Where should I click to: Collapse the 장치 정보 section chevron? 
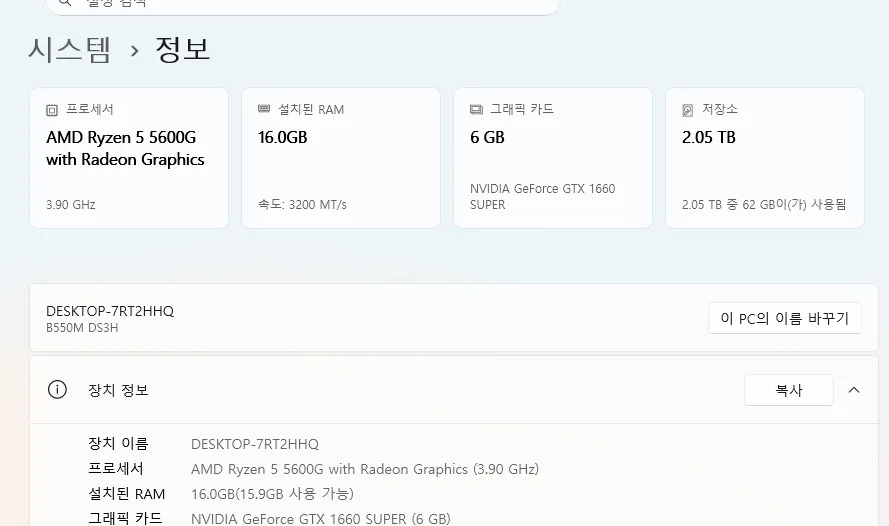point(854,390)
